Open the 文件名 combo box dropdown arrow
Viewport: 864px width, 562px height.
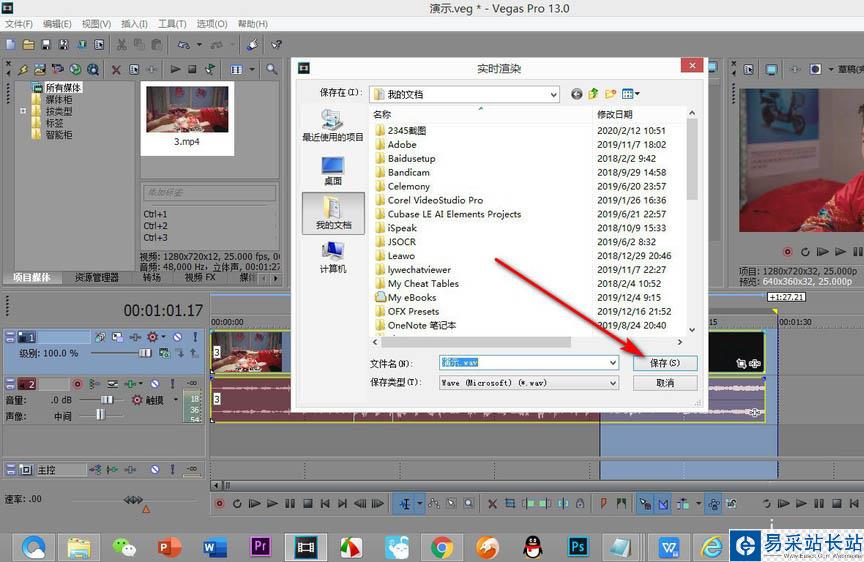point(613,363)
